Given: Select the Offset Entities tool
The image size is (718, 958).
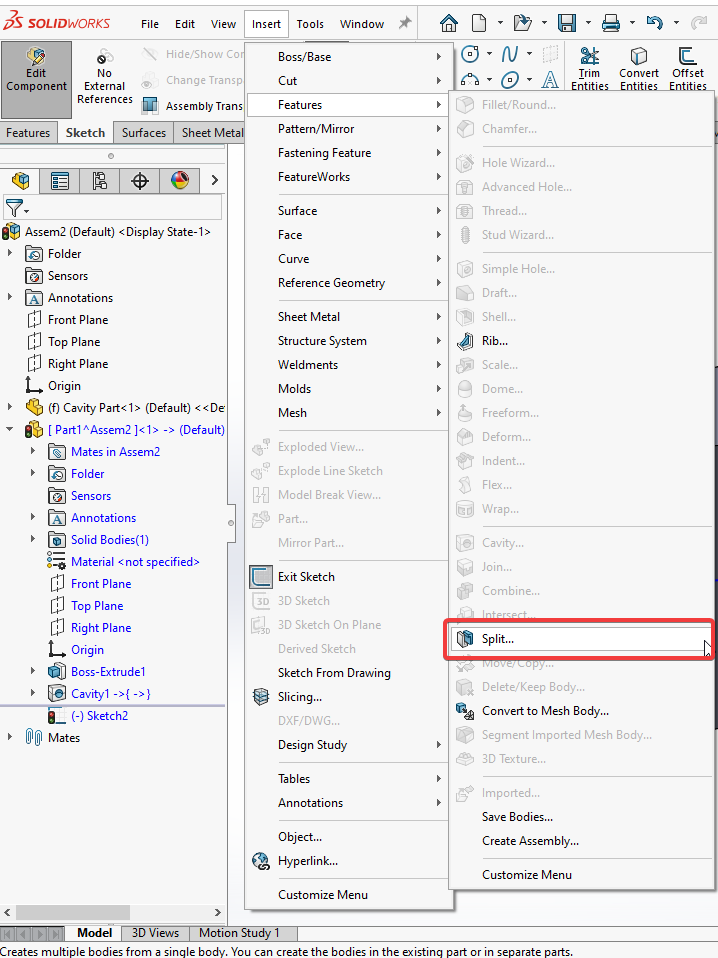Looking at the screenshot, I should click(687, 69).
